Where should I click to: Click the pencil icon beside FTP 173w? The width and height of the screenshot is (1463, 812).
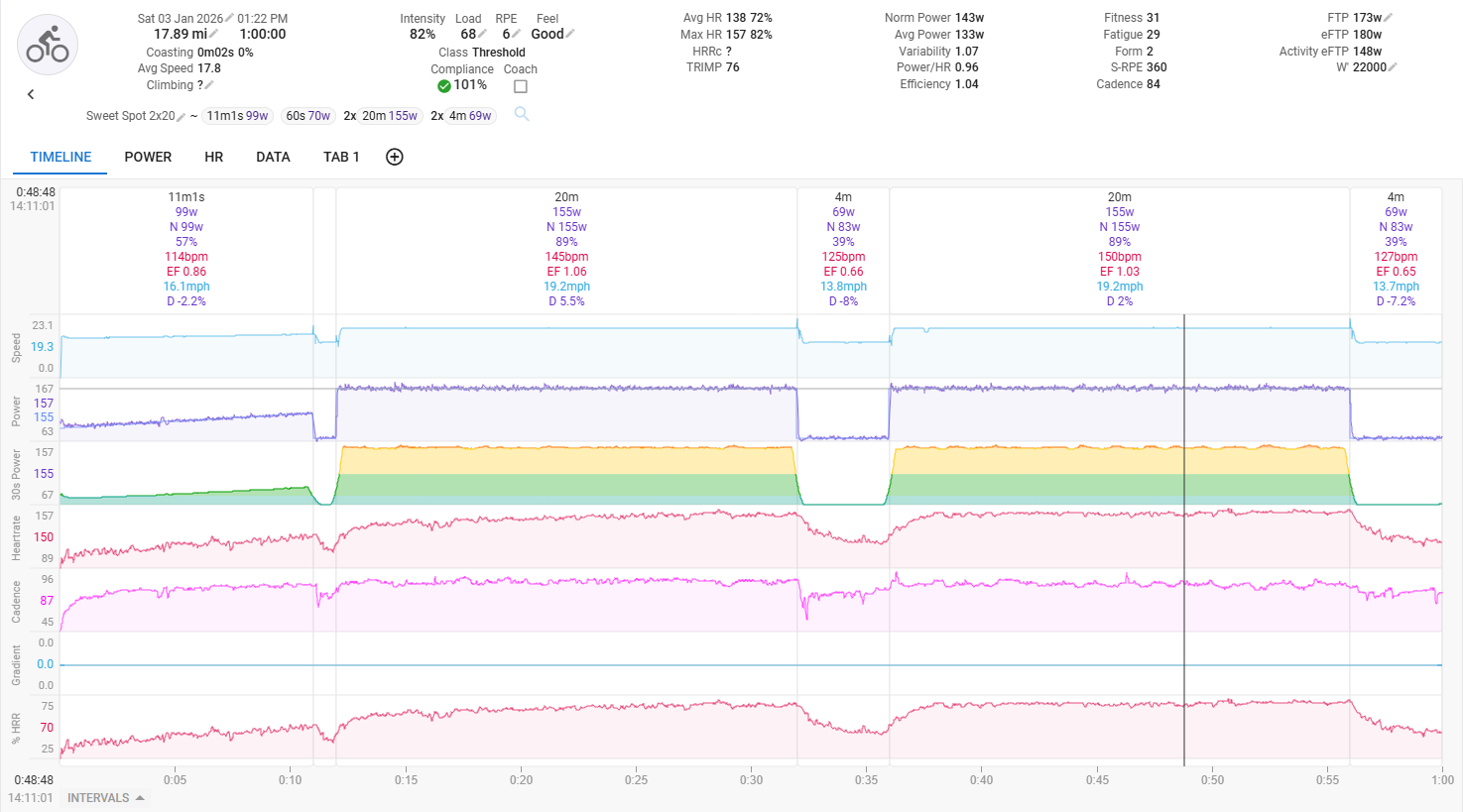(x=1389, y=18)
